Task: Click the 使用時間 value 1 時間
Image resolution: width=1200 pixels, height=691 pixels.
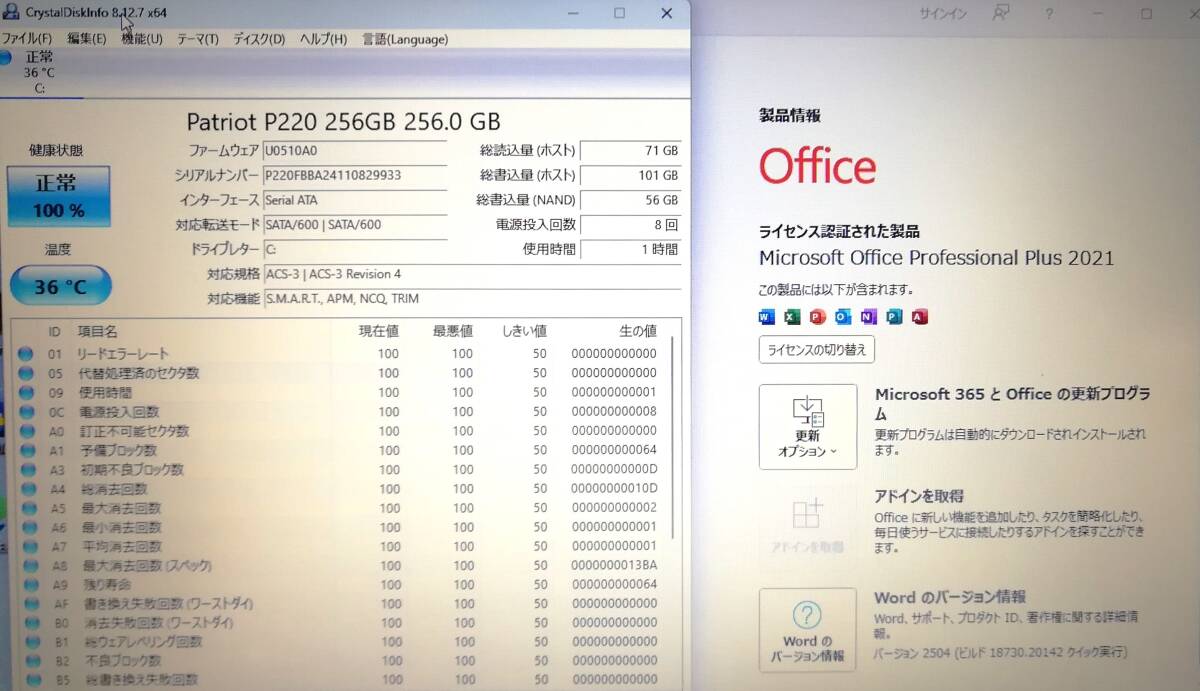Action: tap(631, 249)
